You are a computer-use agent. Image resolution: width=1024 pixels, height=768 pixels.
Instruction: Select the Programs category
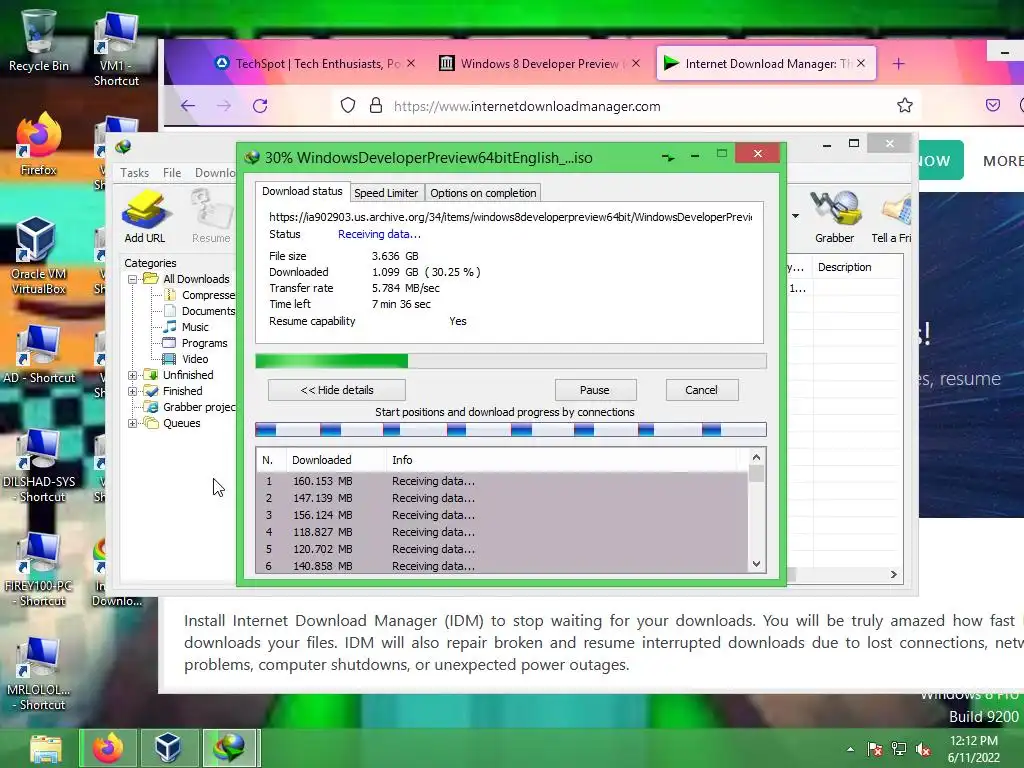[x=196, y=343]
